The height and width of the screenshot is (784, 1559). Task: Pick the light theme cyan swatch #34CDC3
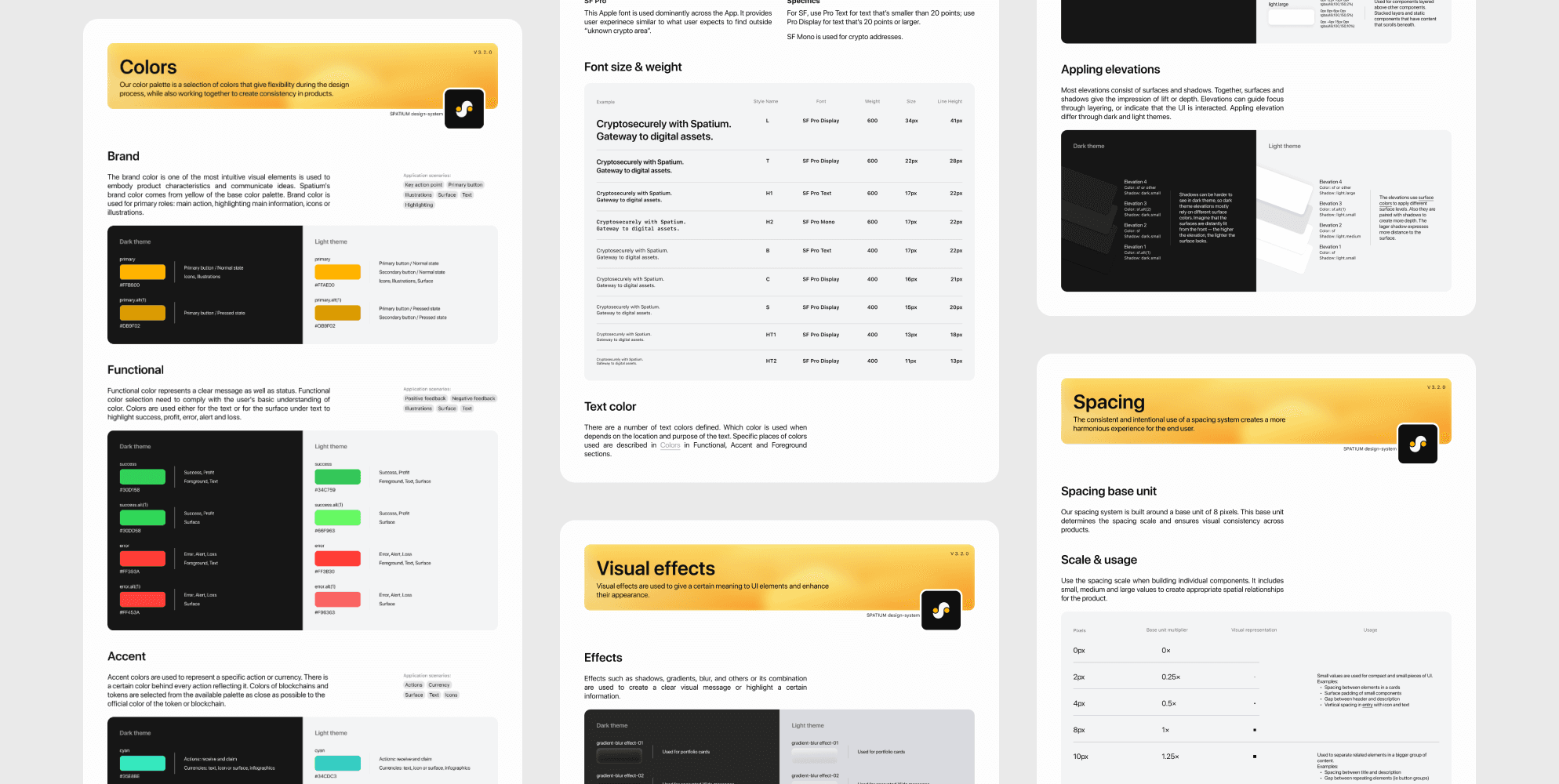click(338, 763)
